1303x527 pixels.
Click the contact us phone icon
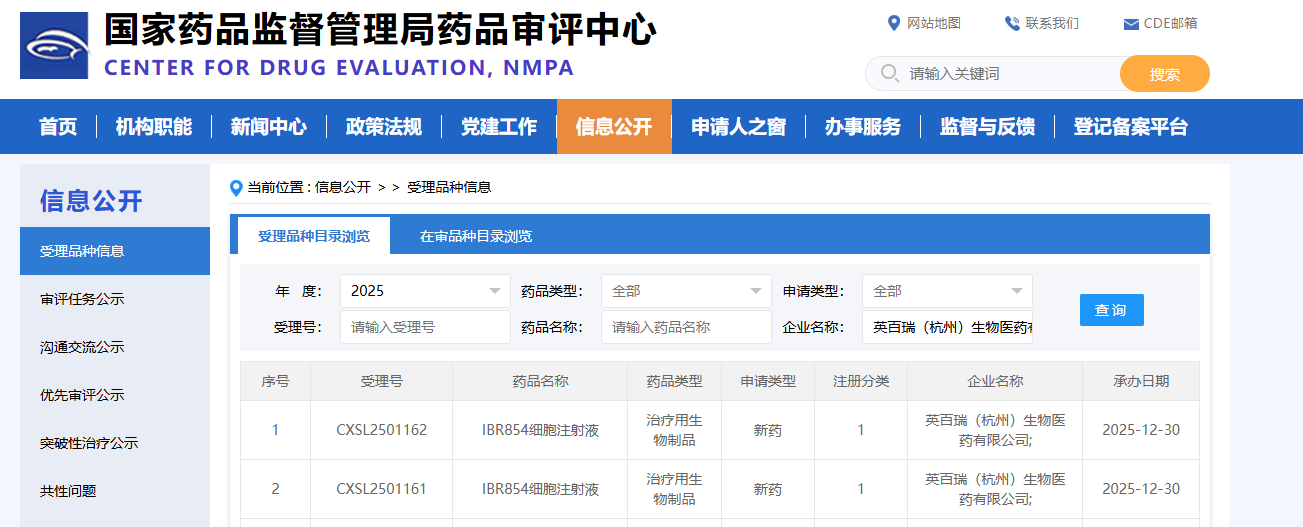click(x=1012, y=23)
